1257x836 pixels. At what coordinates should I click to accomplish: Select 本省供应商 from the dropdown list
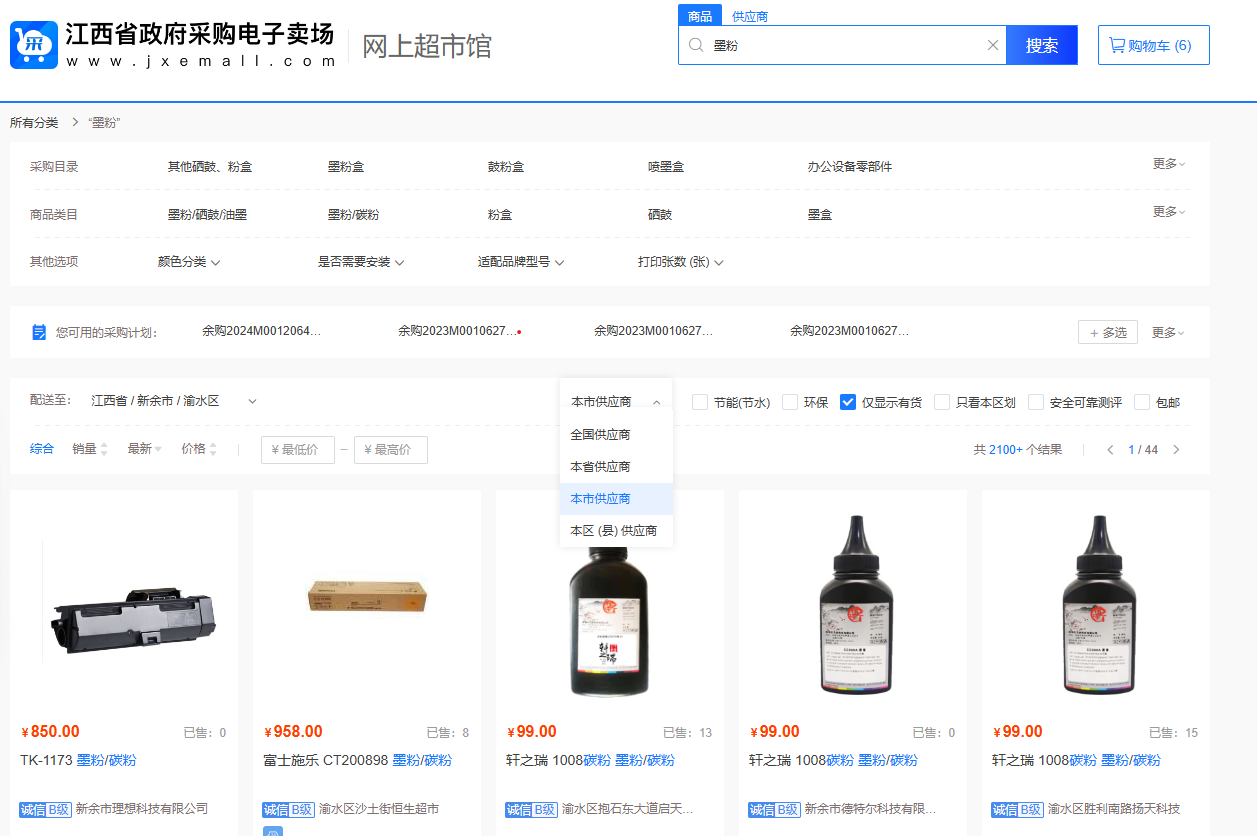[x=616, y=467]
